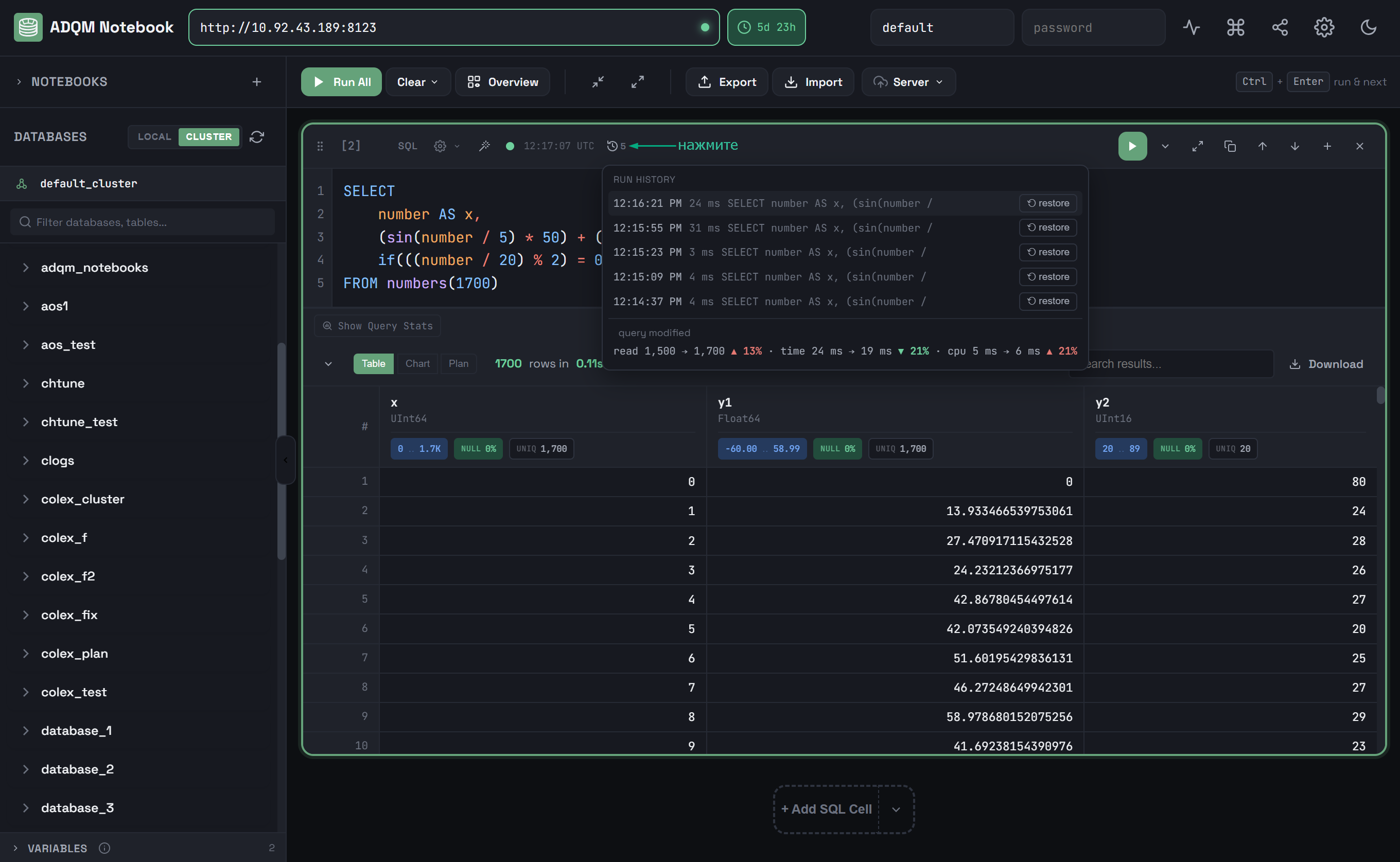This screenshot has height=862, width=1400.
Task: Click the results table vertical scrollbar
Action: pyautogui.click(x=1380, y=395)
